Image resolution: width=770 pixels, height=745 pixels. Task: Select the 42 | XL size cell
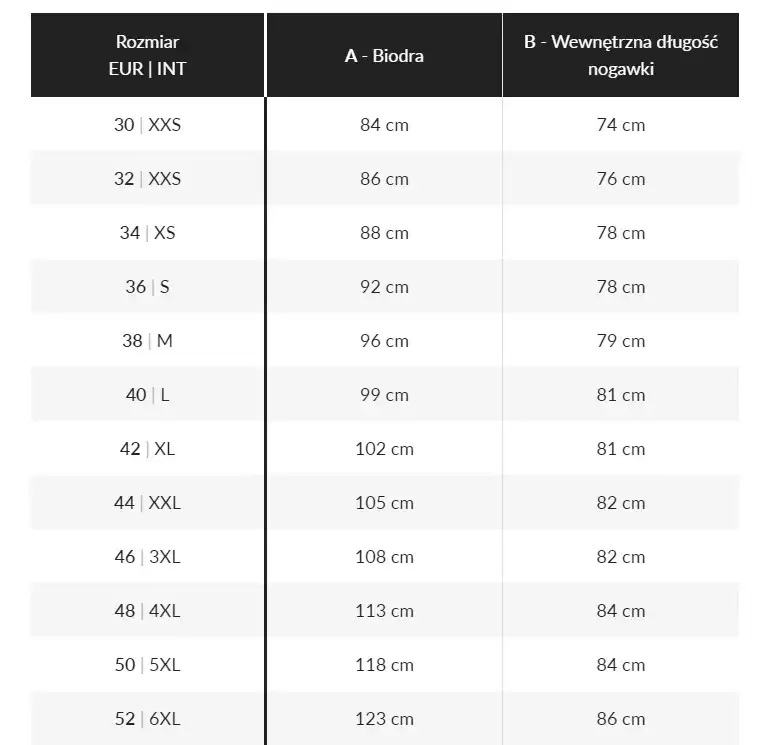click(147, 449)
